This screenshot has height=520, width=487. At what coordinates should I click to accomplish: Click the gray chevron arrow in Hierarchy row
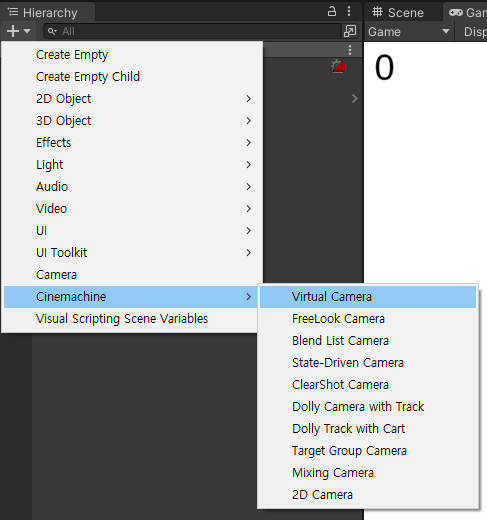(x=355, y=99)
